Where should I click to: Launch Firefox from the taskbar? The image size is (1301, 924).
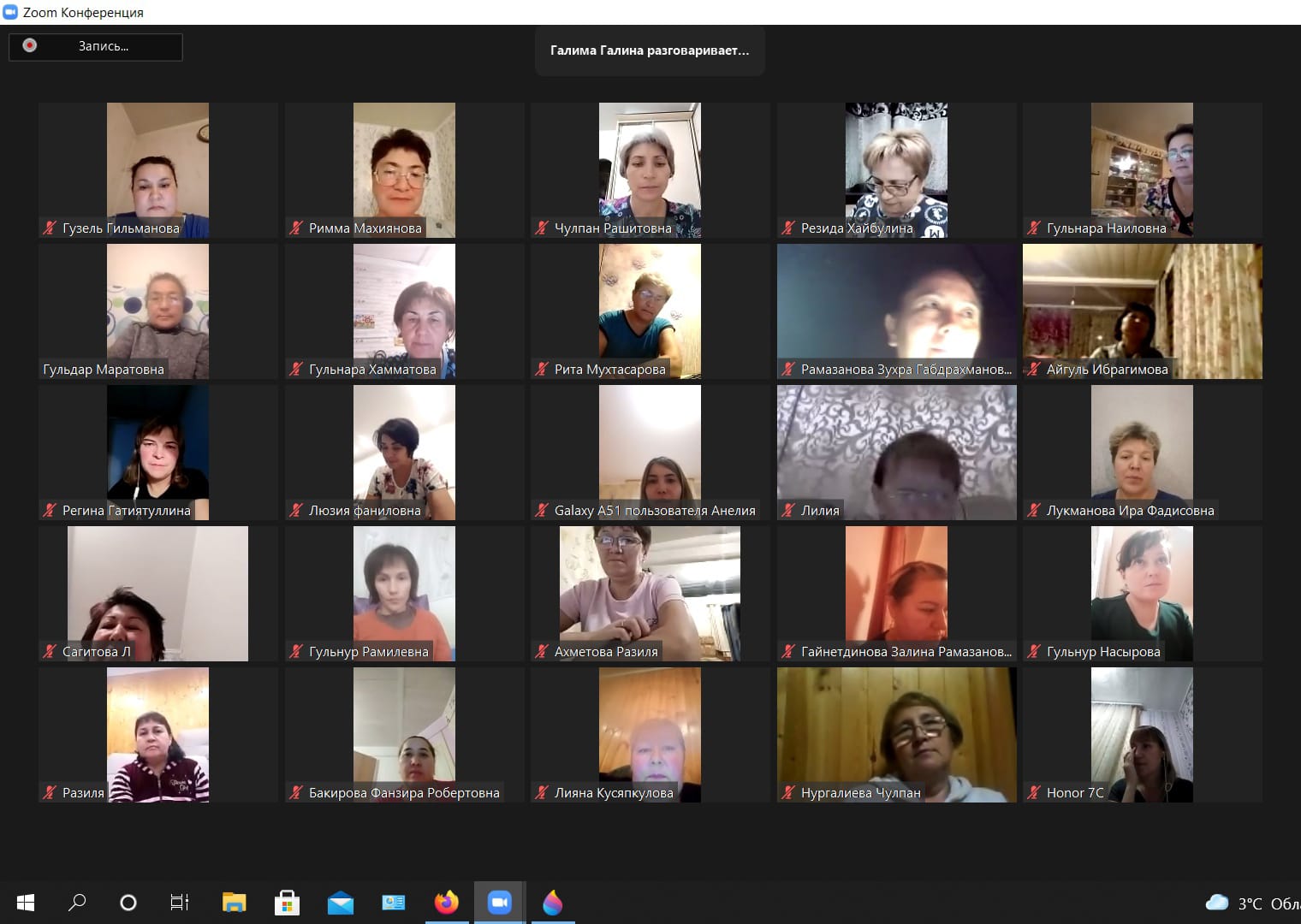click(446, 903)
